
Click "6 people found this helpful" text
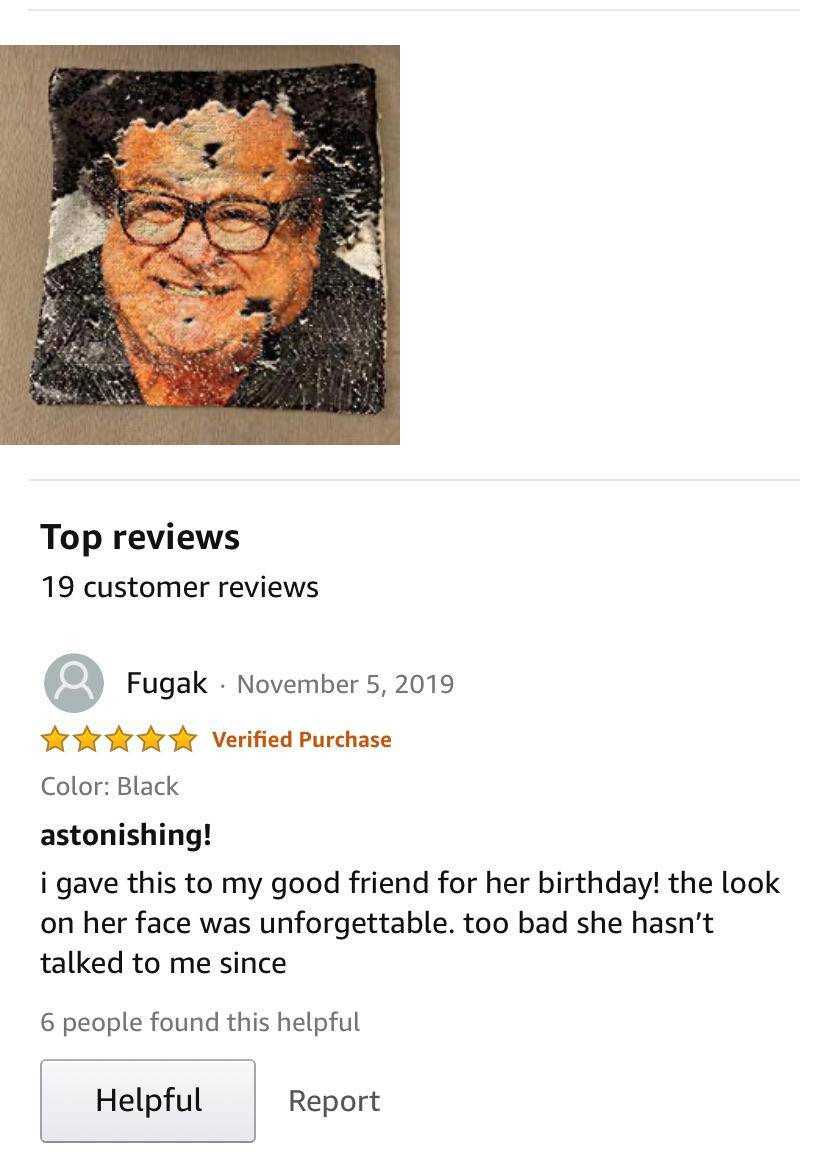click(x=200, y=1022)
